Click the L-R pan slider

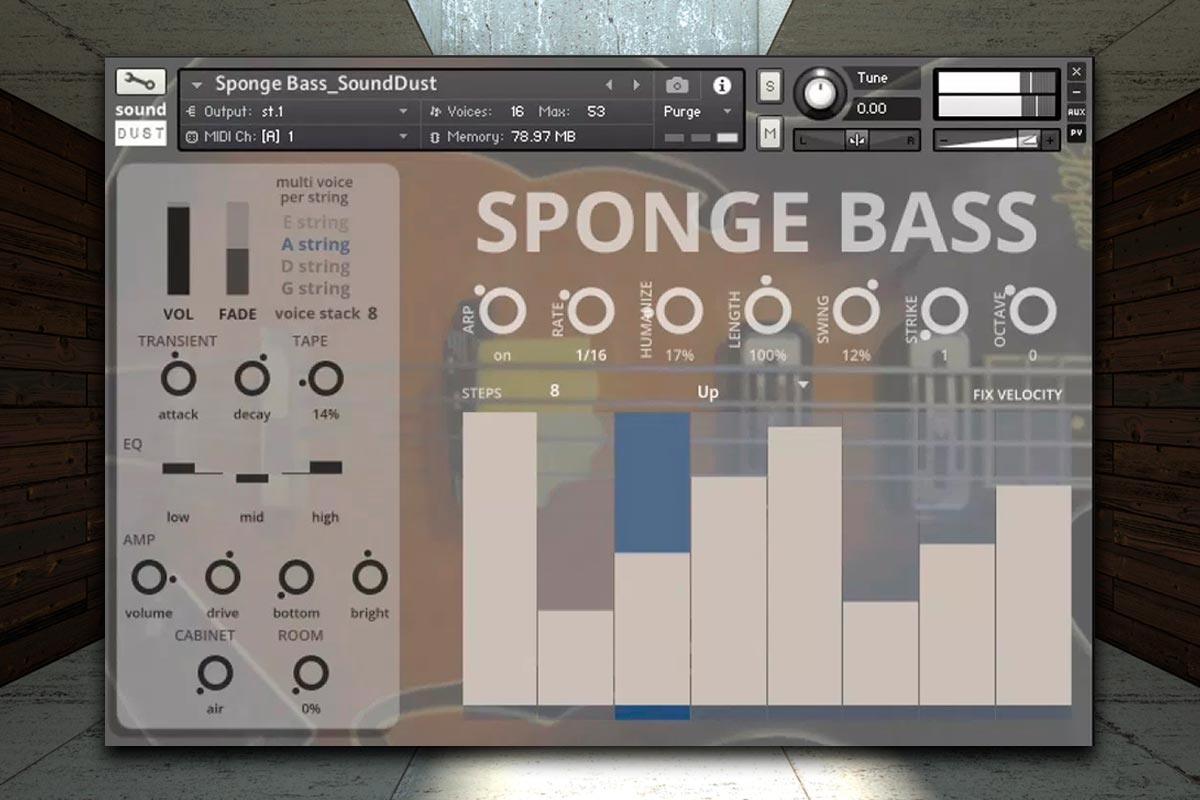click(857, 140)
